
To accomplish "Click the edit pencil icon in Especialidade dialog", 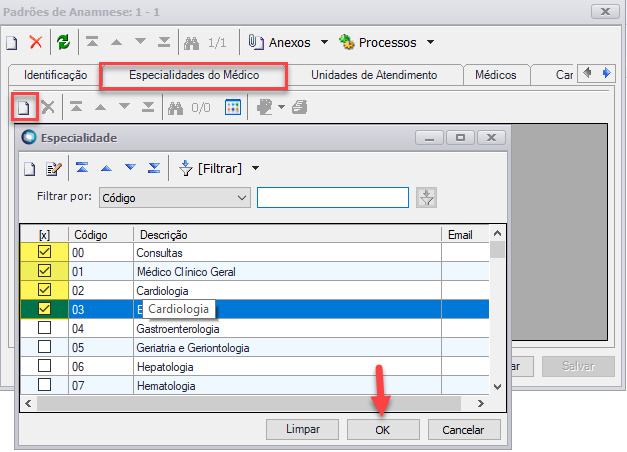I will (54, 169).
